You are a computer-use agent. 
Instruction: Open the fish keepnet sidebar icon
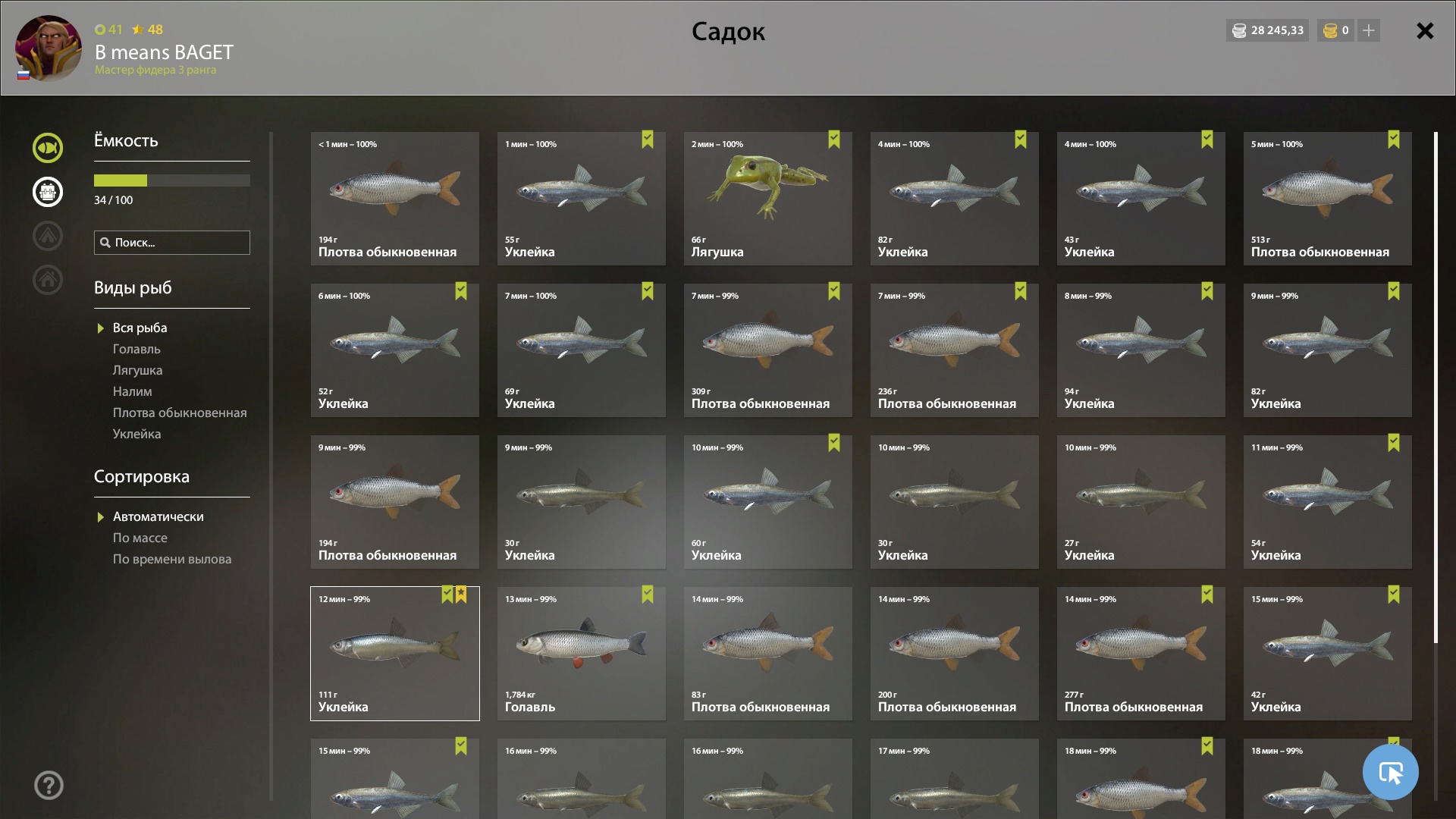tap(47, 148)
